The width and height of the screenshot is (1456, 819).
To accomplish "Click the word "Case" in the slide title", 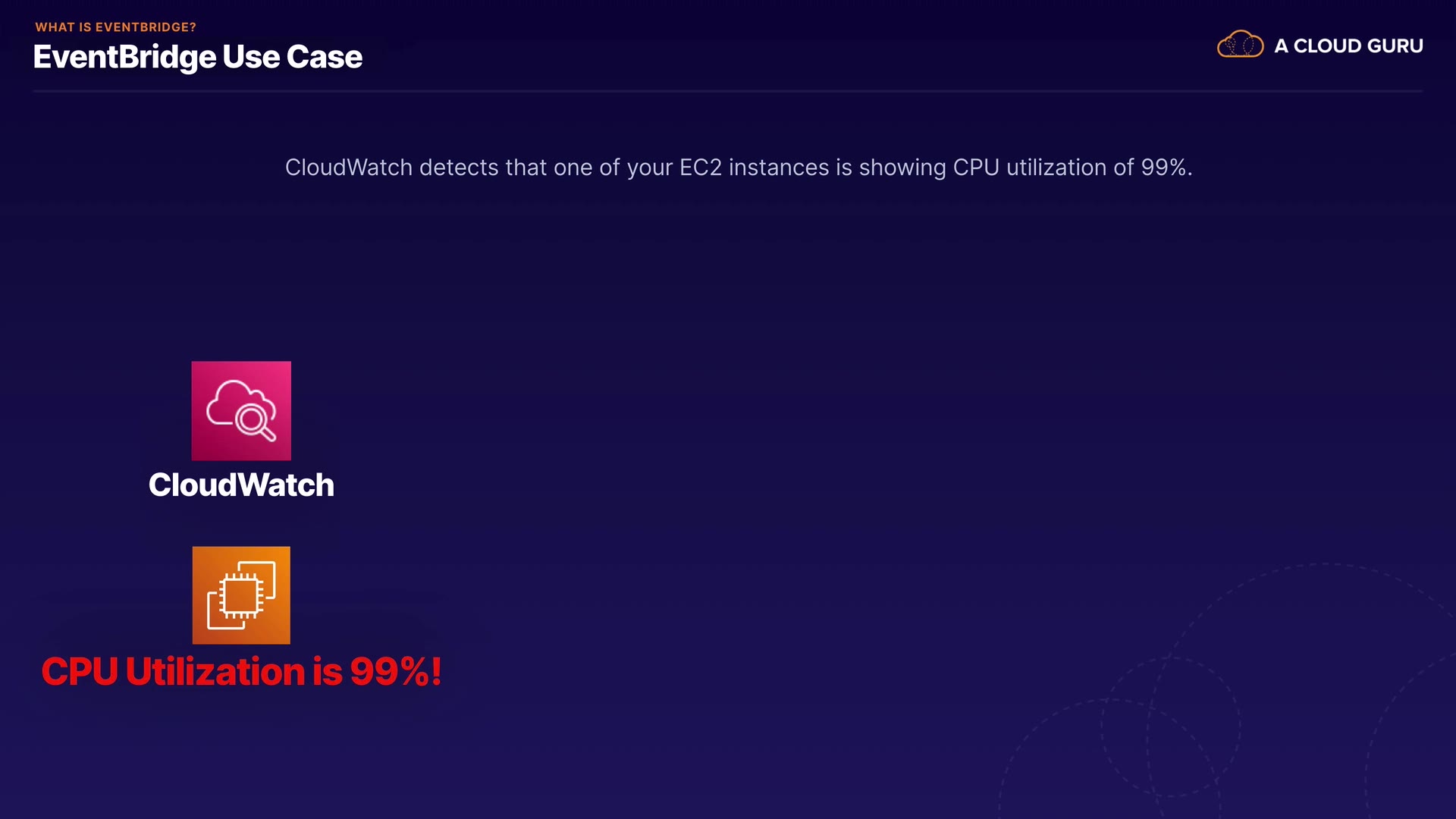I will click(324, 57).
